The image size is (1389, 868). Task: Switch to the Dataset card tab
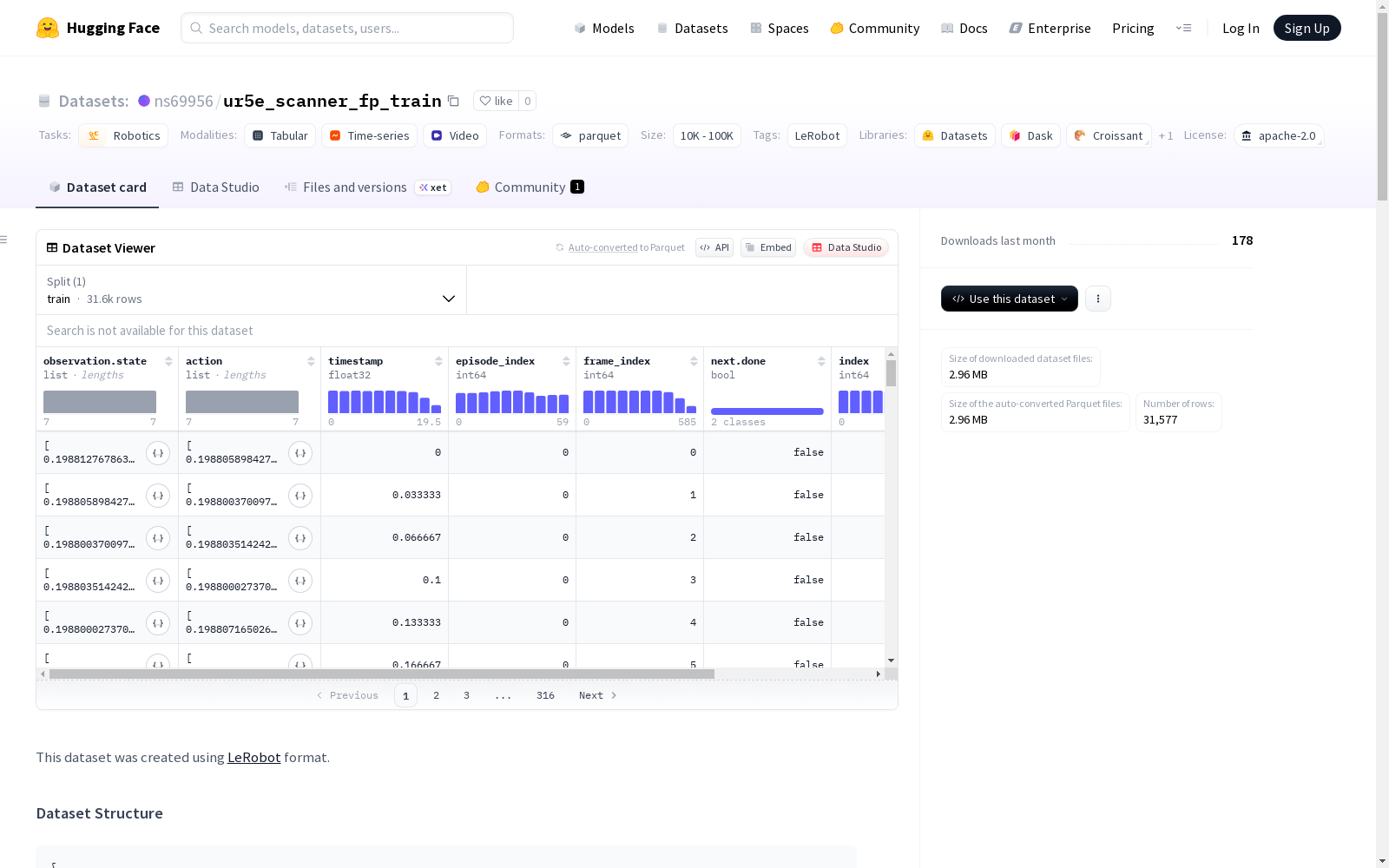(x=97, y=187)
